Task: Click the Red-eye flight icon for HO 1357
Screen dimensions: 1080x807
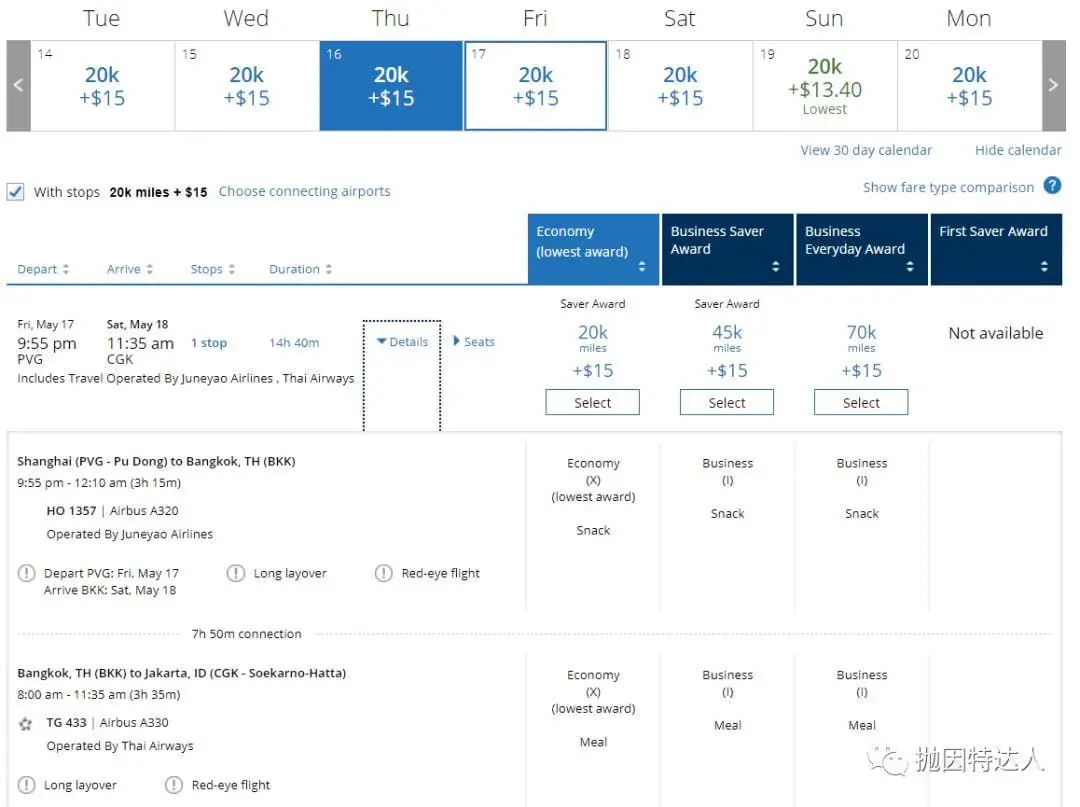Action: coord(383,573)
